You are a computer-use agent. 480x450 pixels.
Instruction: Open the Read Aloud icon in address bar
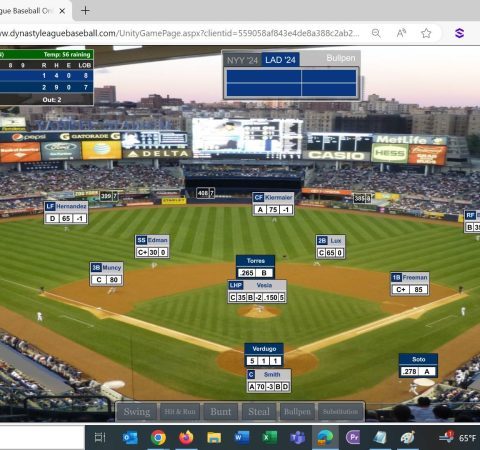tap(401, 33)
